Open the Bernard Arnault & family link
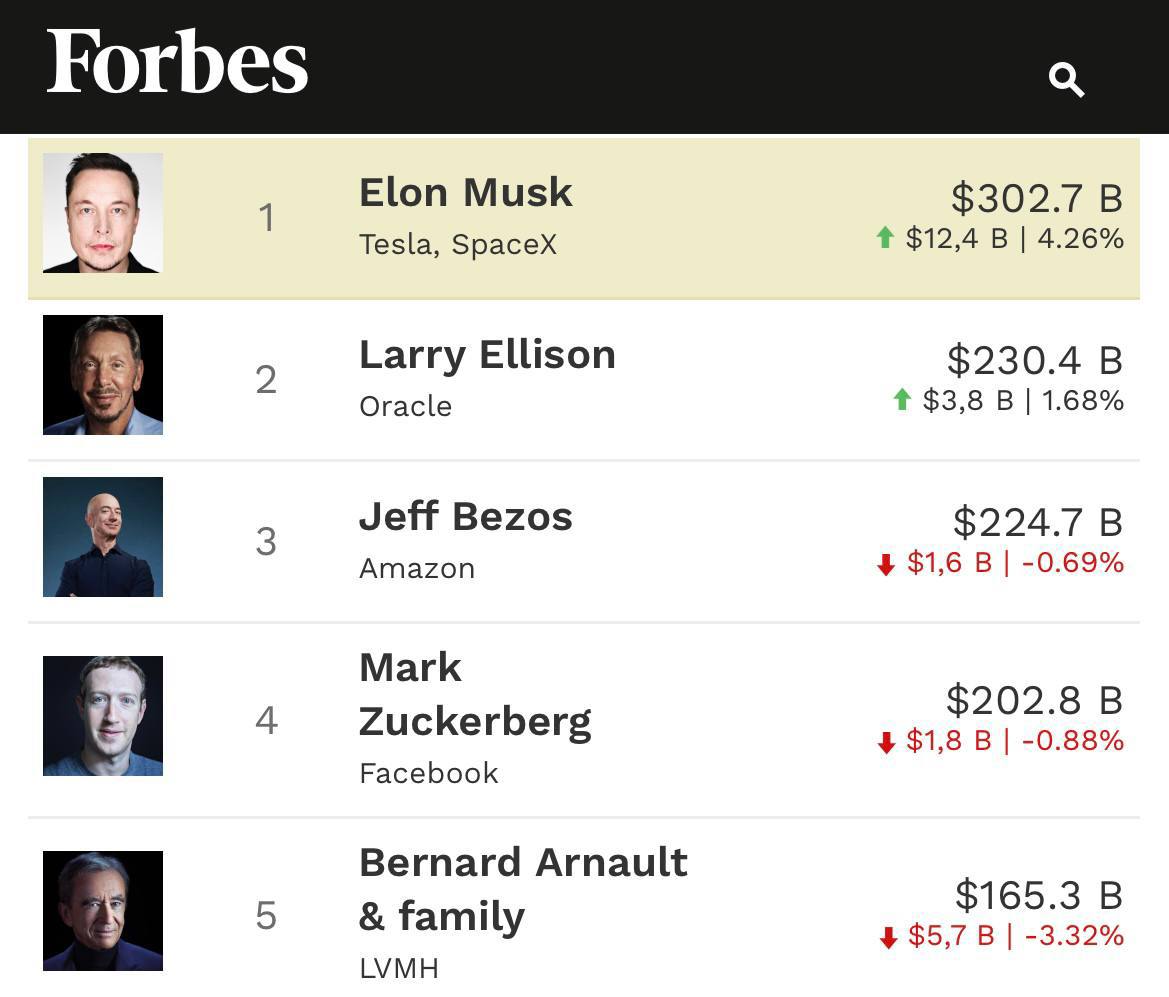The width and height of the screenshot is (1169, 997). pos(522,889)
